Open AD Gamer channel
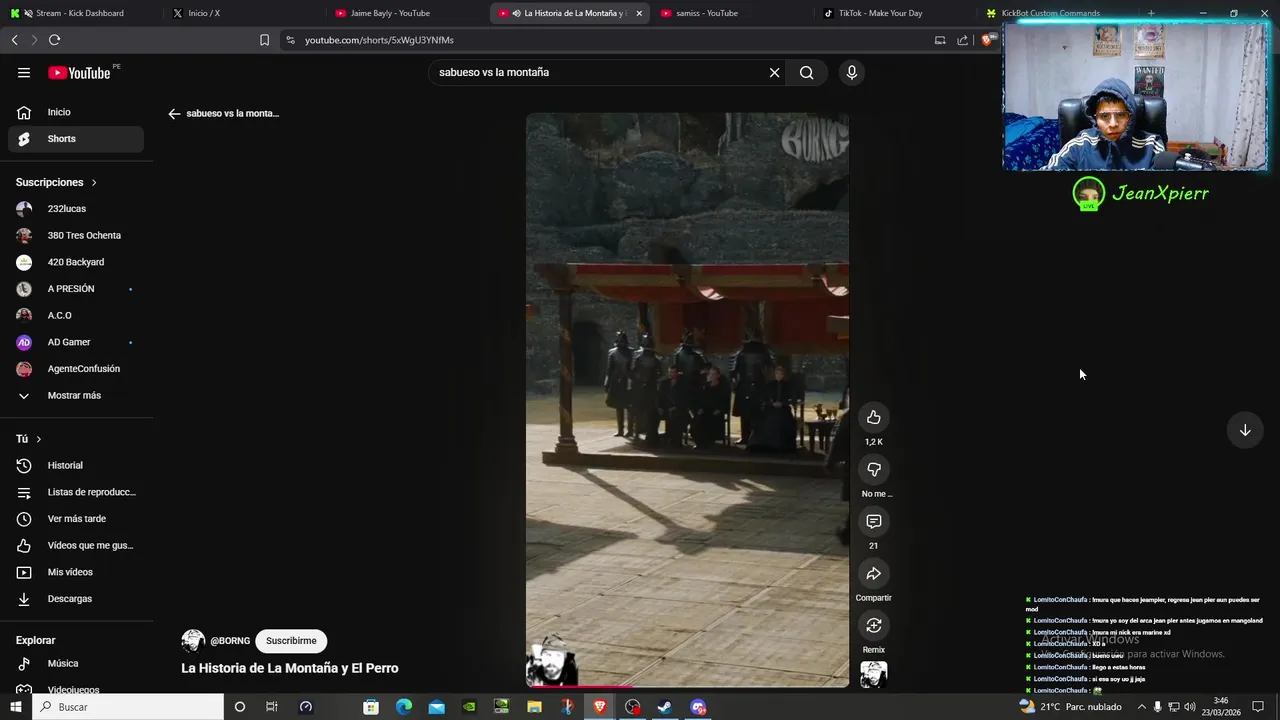1280x720 pixels. click(x=76, y=342)
